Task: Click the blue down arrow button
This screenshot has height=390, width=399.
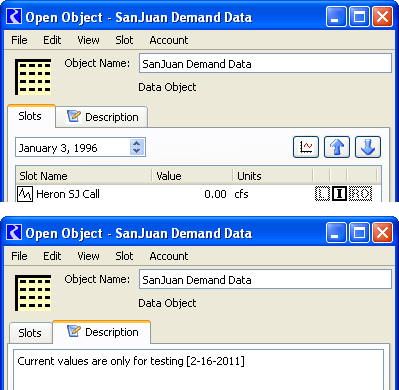Action: pyautogui.click(x=368, y=147)
